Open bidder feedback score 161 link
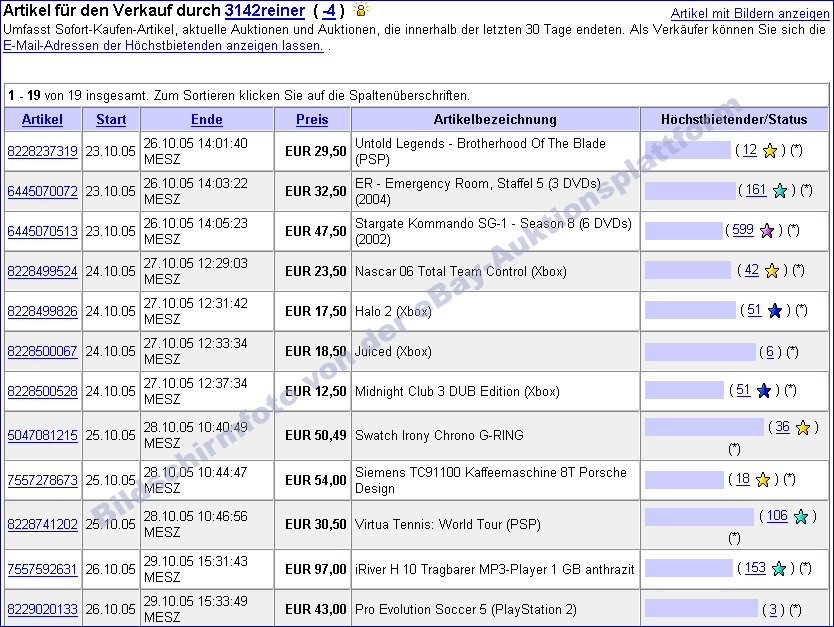 tap(756, 190)
